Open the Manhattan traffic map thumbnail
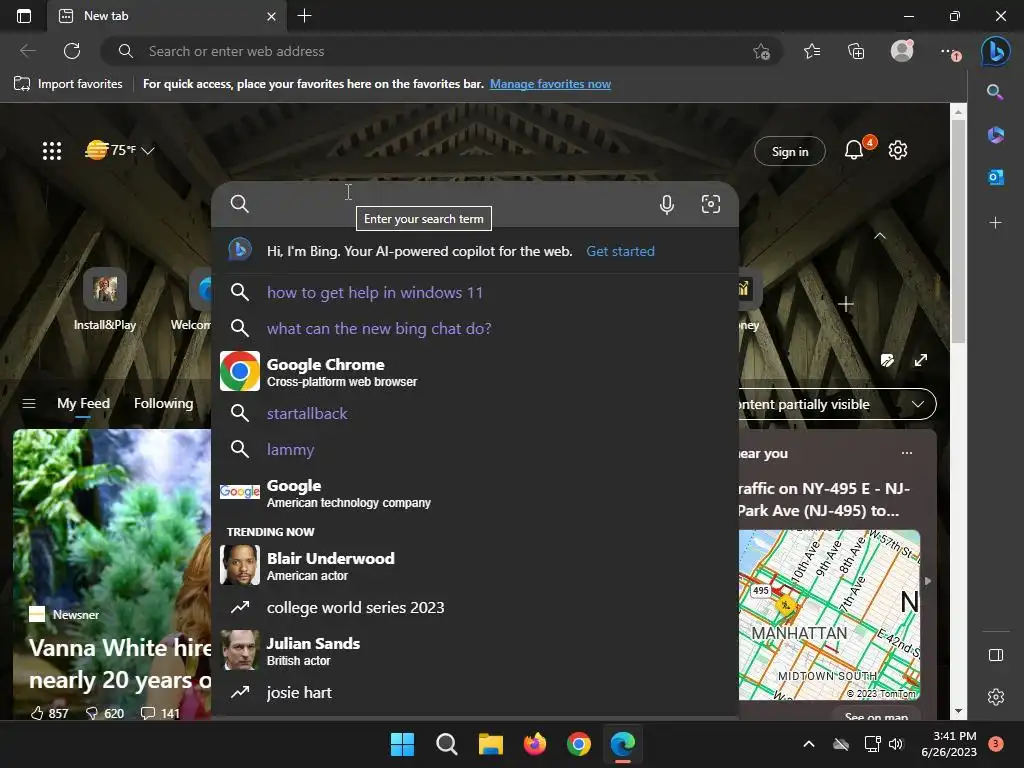Image resolution: width=1024 pixels, height=768 pixels. coord(829,615)
